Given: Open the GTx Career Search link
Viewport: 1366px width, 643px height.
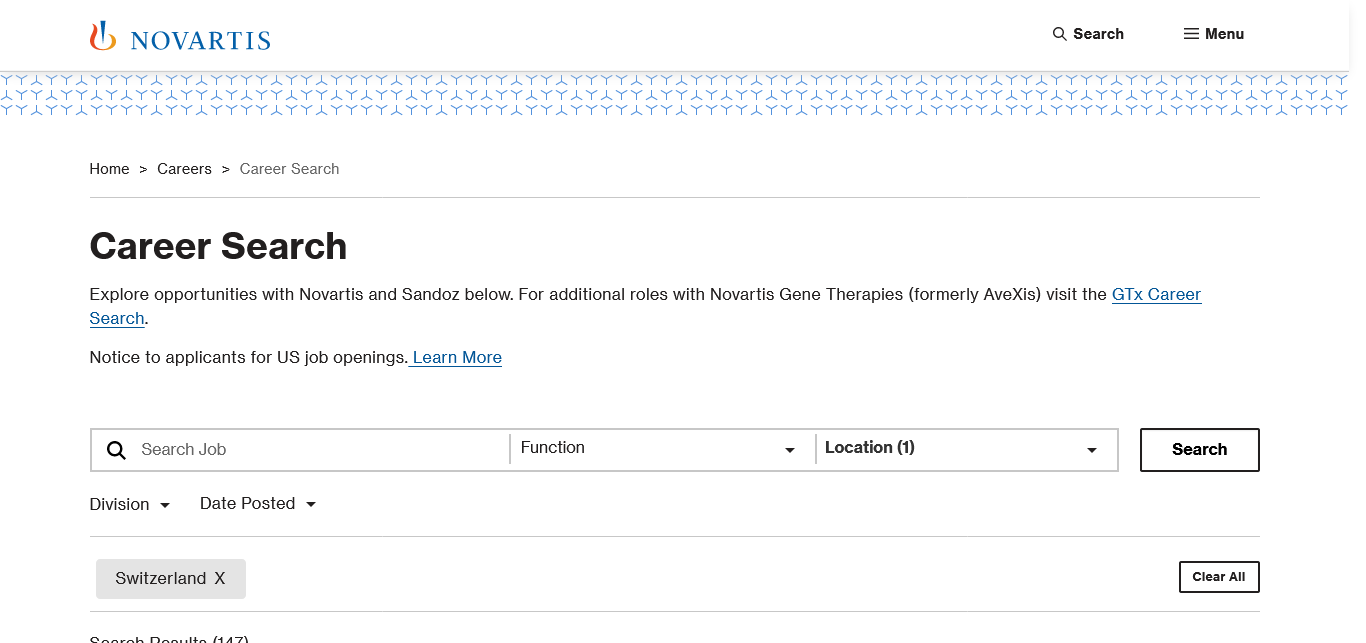Looking at the screenshot, I should pyautogui.click(x=1156, y=295).
